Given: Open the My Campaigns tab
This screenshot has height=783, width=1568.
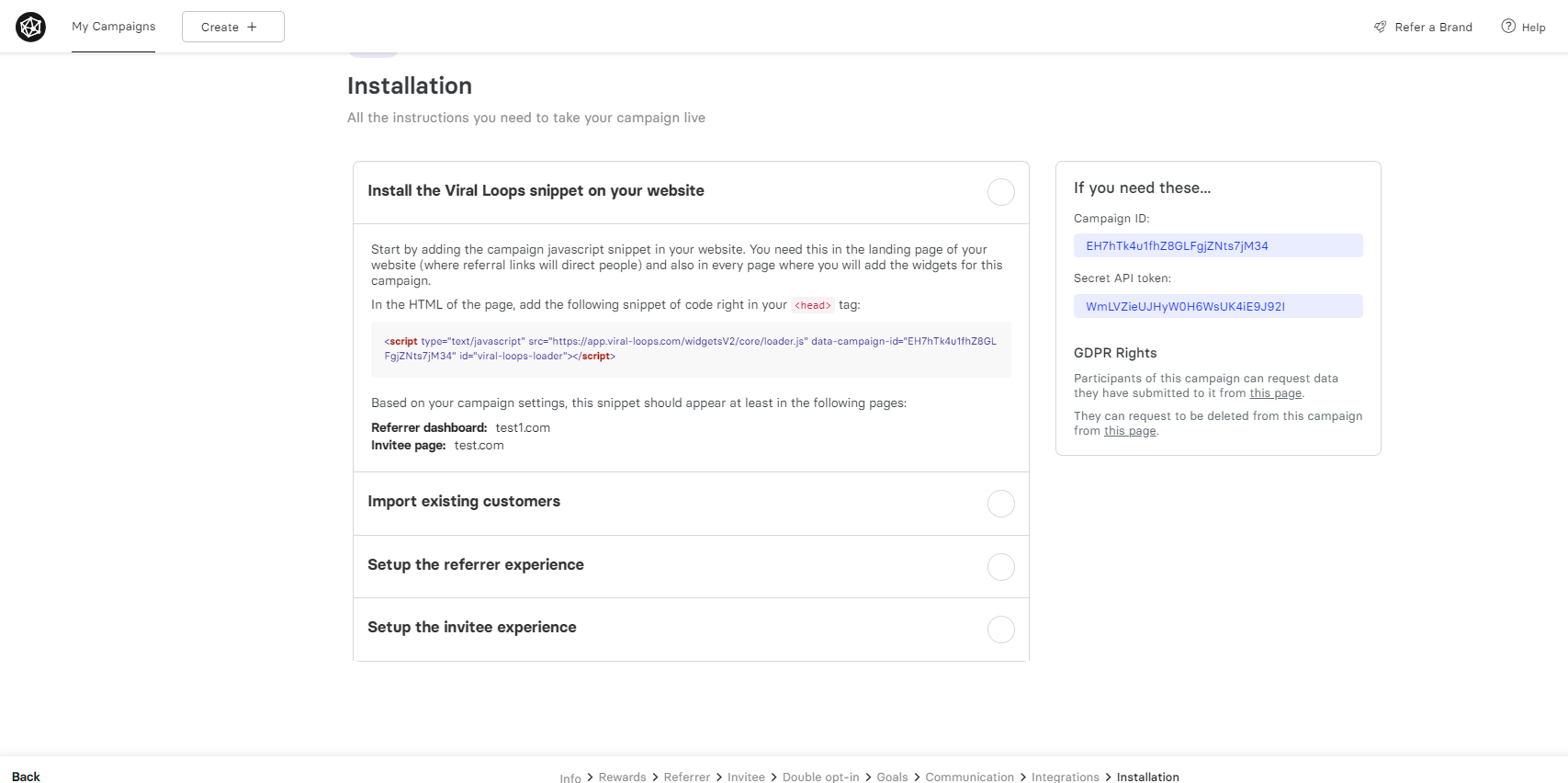Looking at the screenshot, I should (114, 27).
